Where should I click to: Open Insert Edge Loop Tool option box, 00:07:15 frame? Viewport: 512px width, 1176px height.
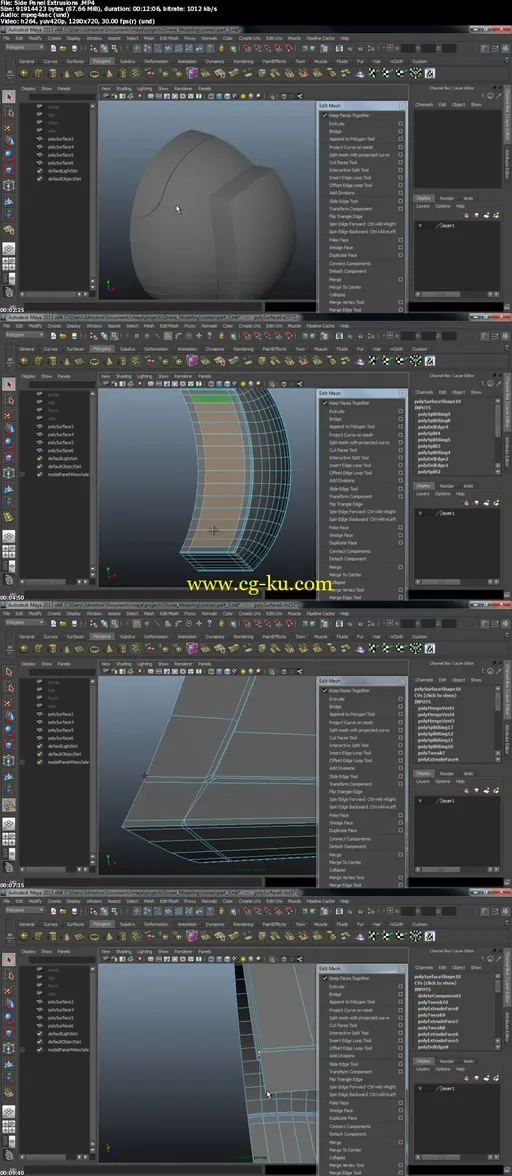point(400,753)
